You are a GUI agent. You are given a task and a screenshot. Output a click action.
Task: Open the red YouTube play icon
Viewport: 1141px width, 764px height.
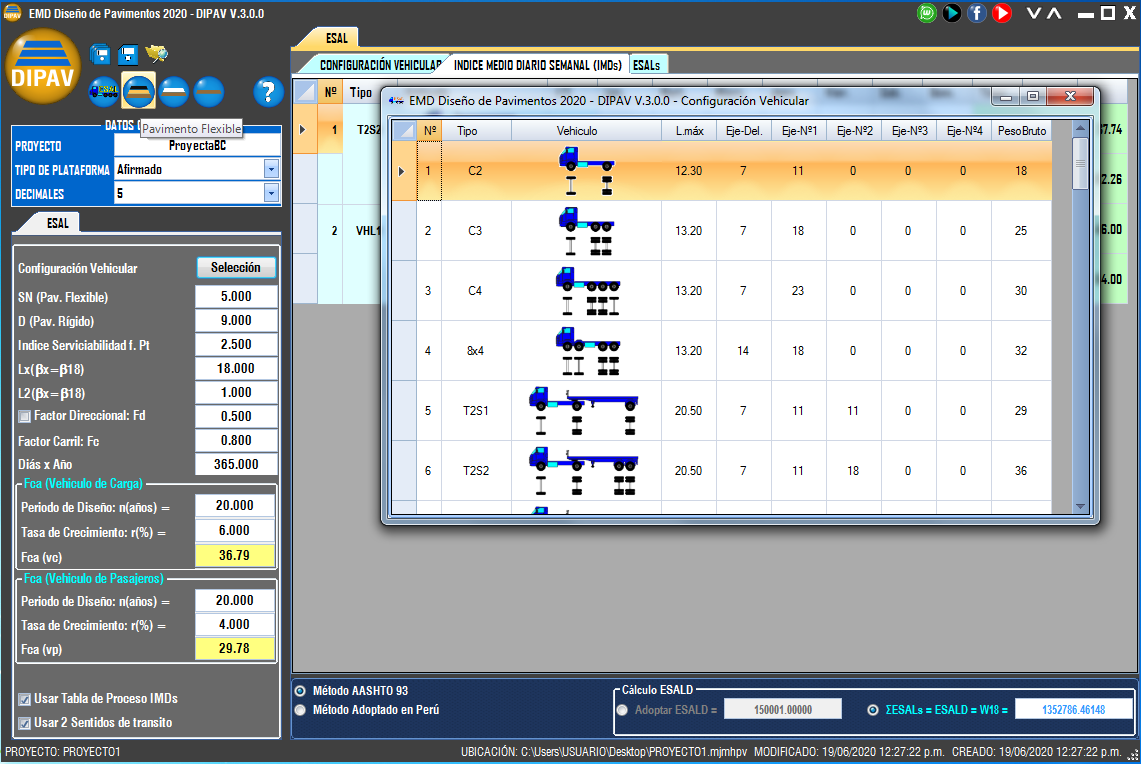[x=1001, y=13]
